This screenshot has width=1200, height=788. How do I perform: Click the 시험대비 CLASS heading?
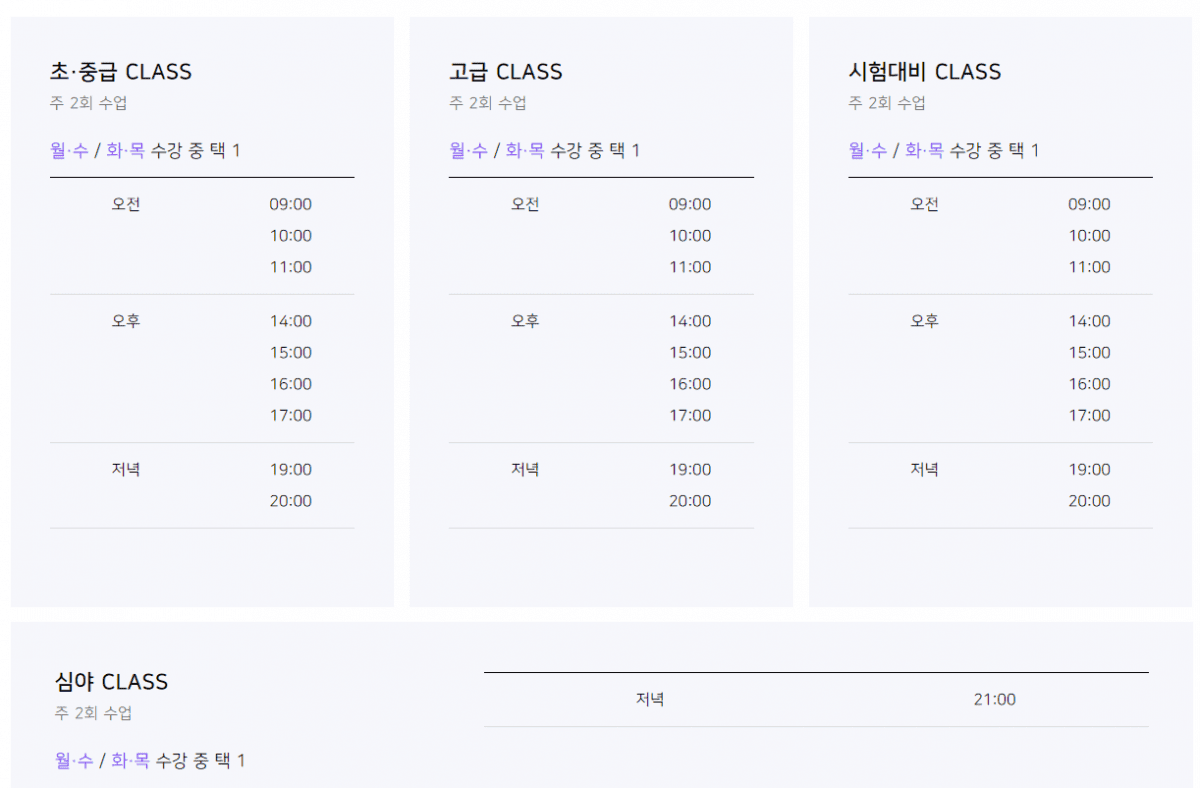[x=924, y=72]
